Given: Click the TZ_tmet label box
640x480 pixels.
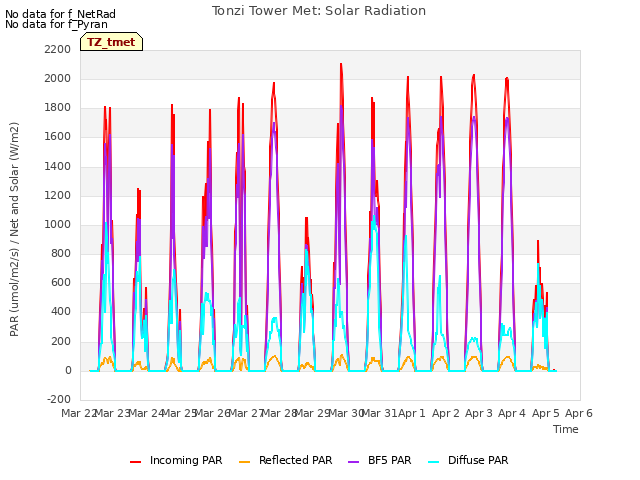Looking at the screenshot, I should pos(111,42).
